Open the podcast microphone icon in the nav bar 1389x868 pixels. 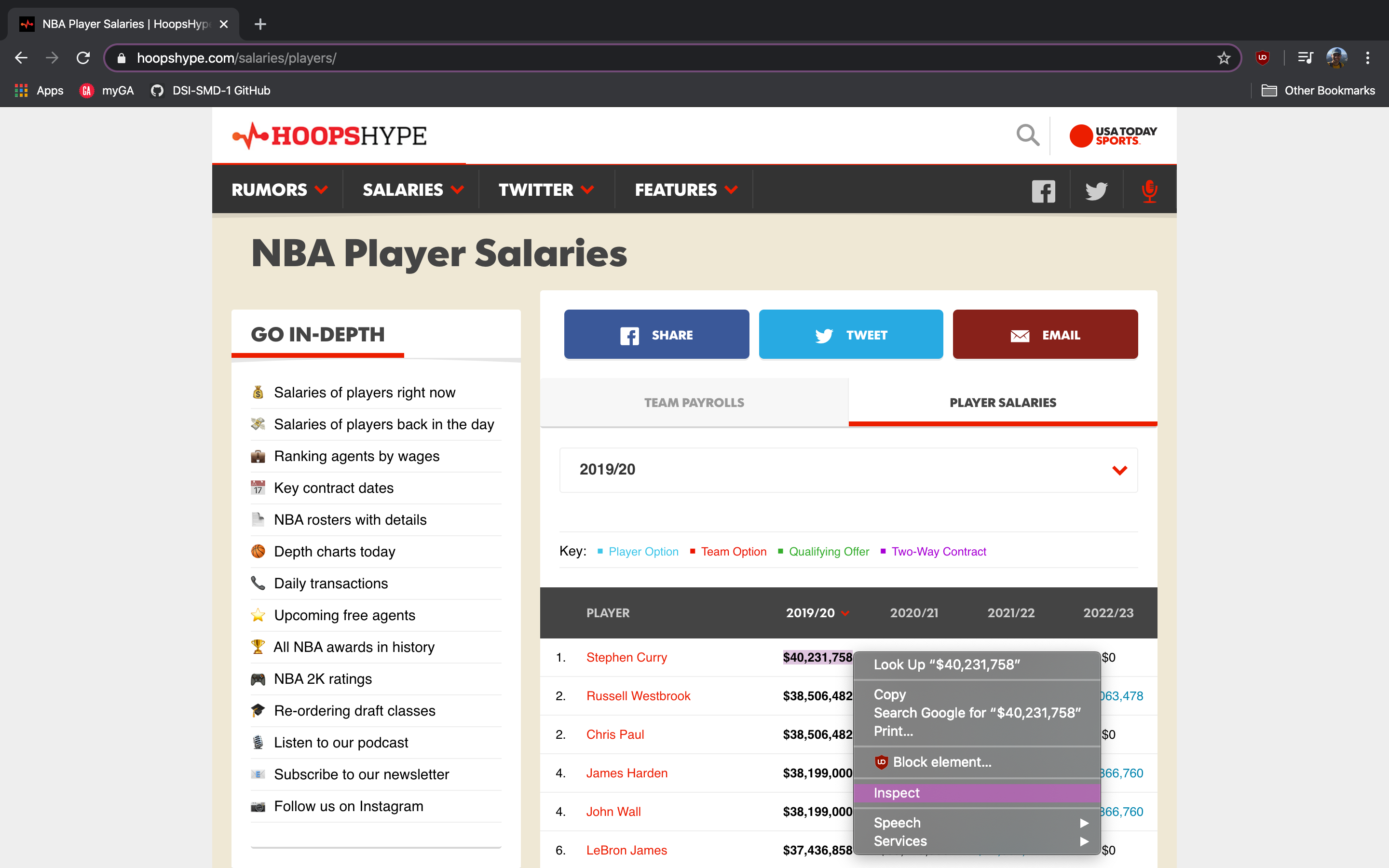coord(1149,190)
